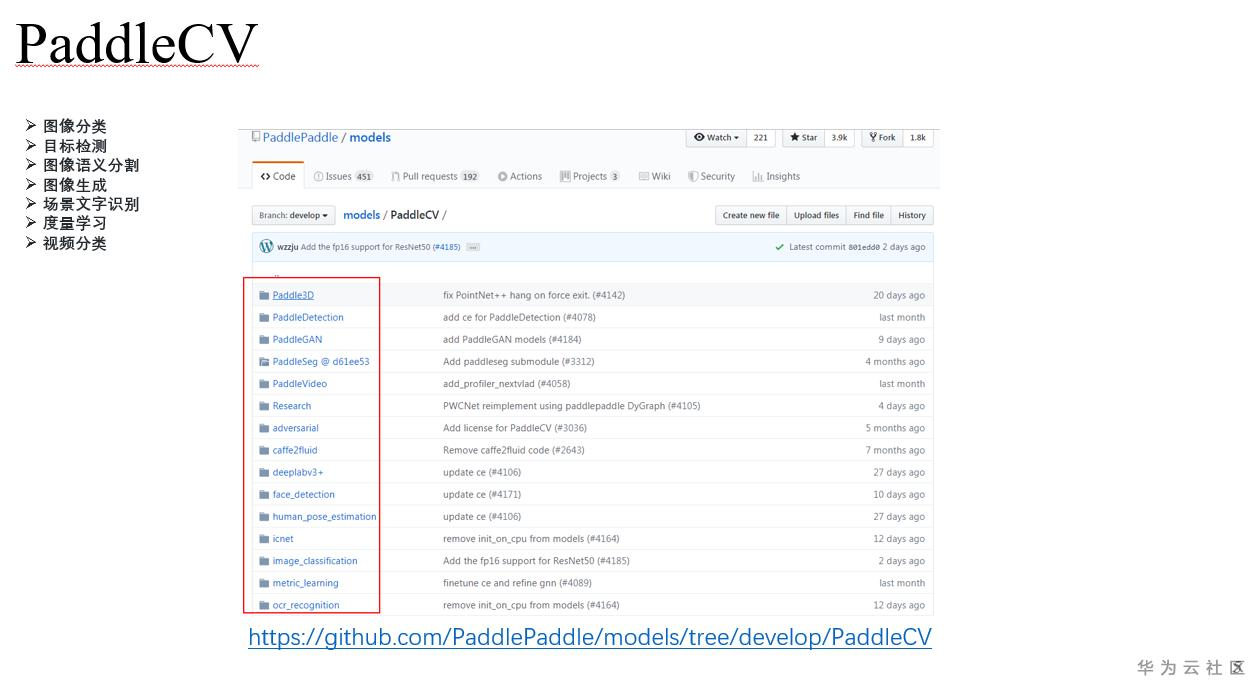Open the Wiki tab

click(x=655, y=177)
